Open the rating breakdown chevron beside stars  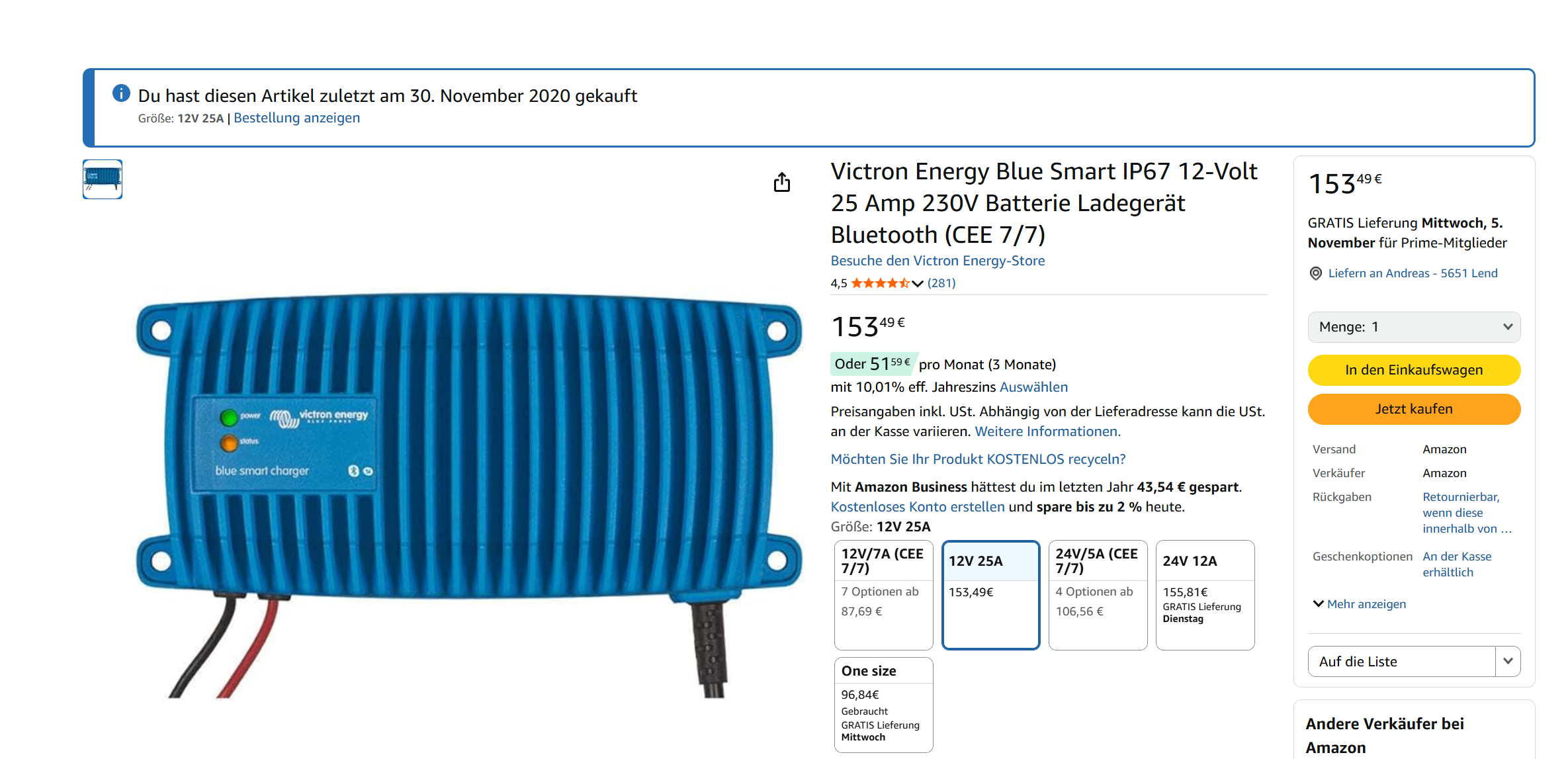(x=918, y=284)
